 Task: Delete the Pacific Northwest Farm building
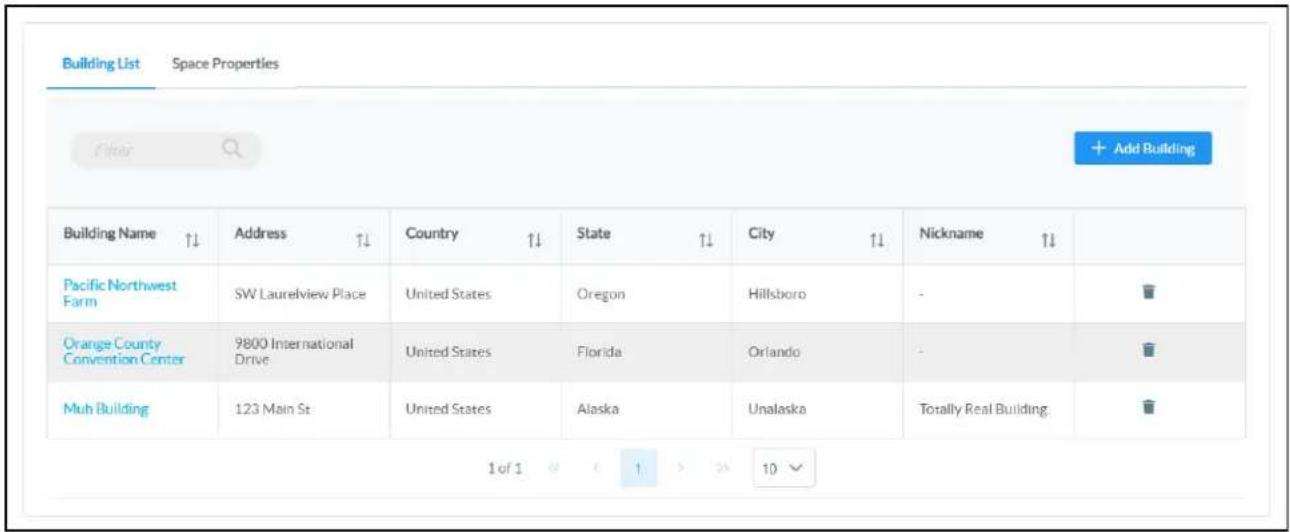click(x=1149, y=292)
